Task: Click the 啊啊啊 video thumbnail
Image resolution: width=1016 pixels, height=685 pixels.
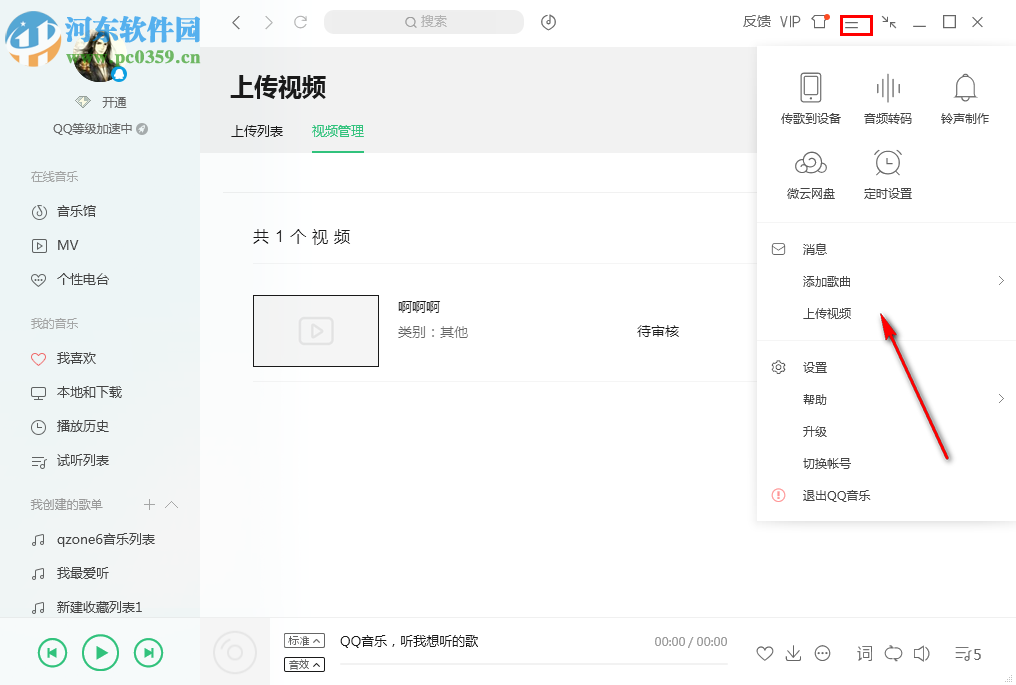Action: pos(316,331)
